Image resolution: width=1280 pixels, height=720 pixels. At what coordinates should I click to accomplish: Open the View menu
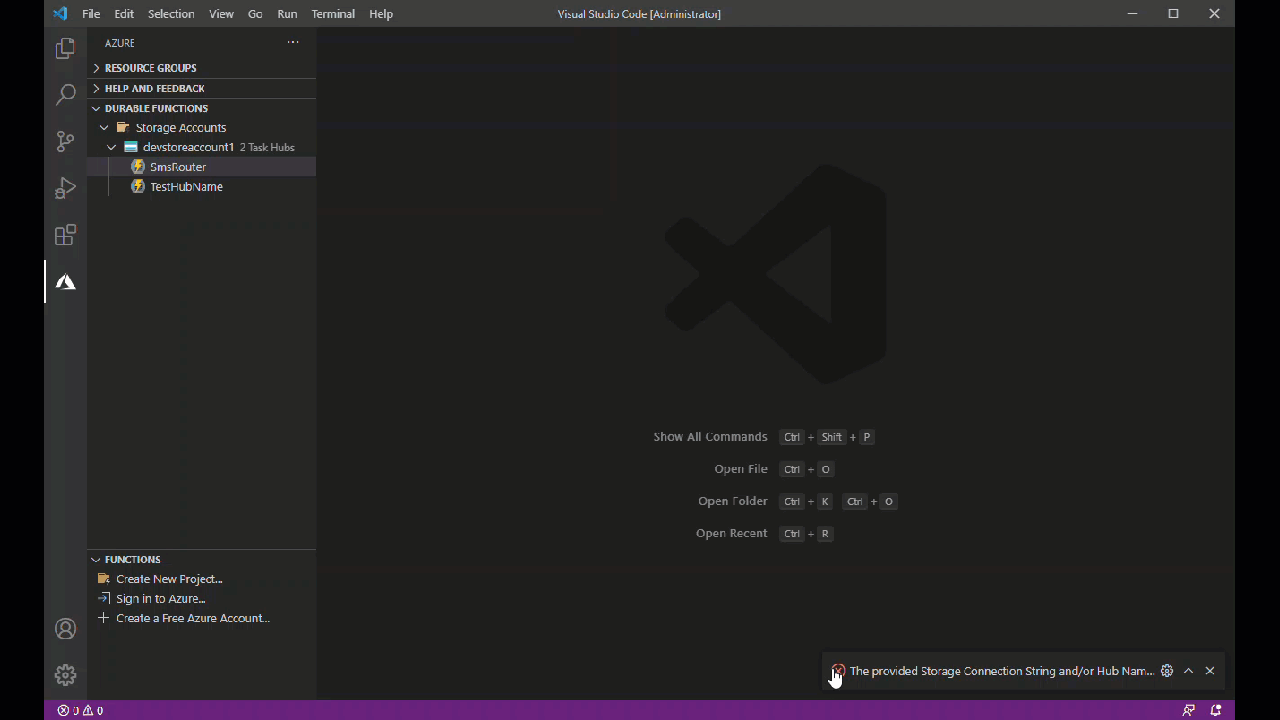(x=221, y=14)
